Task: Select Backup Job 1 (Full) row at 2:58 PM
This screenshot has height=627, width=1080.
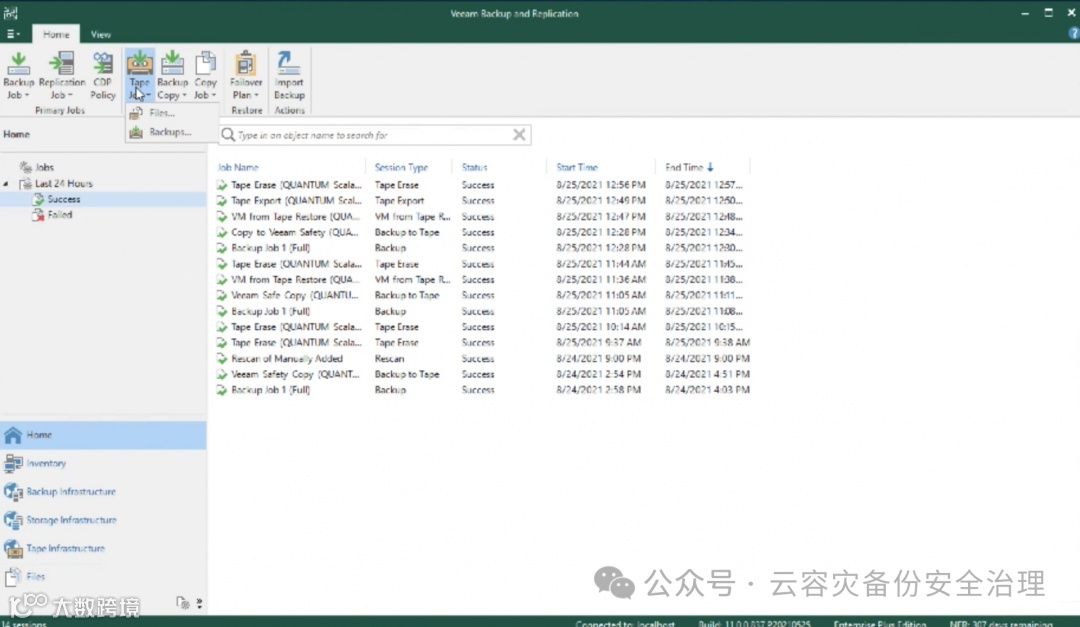Action: 482,390
